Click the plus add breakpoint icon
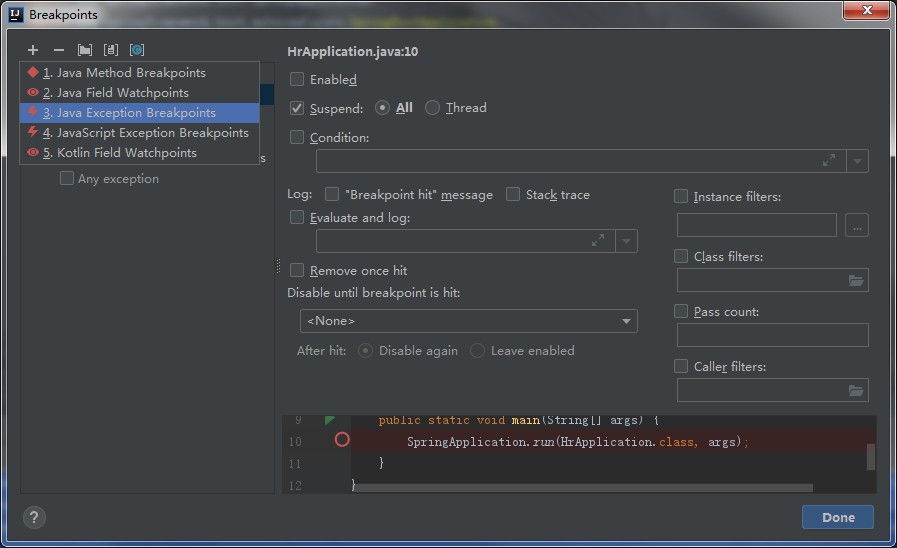 pos(33,50)
